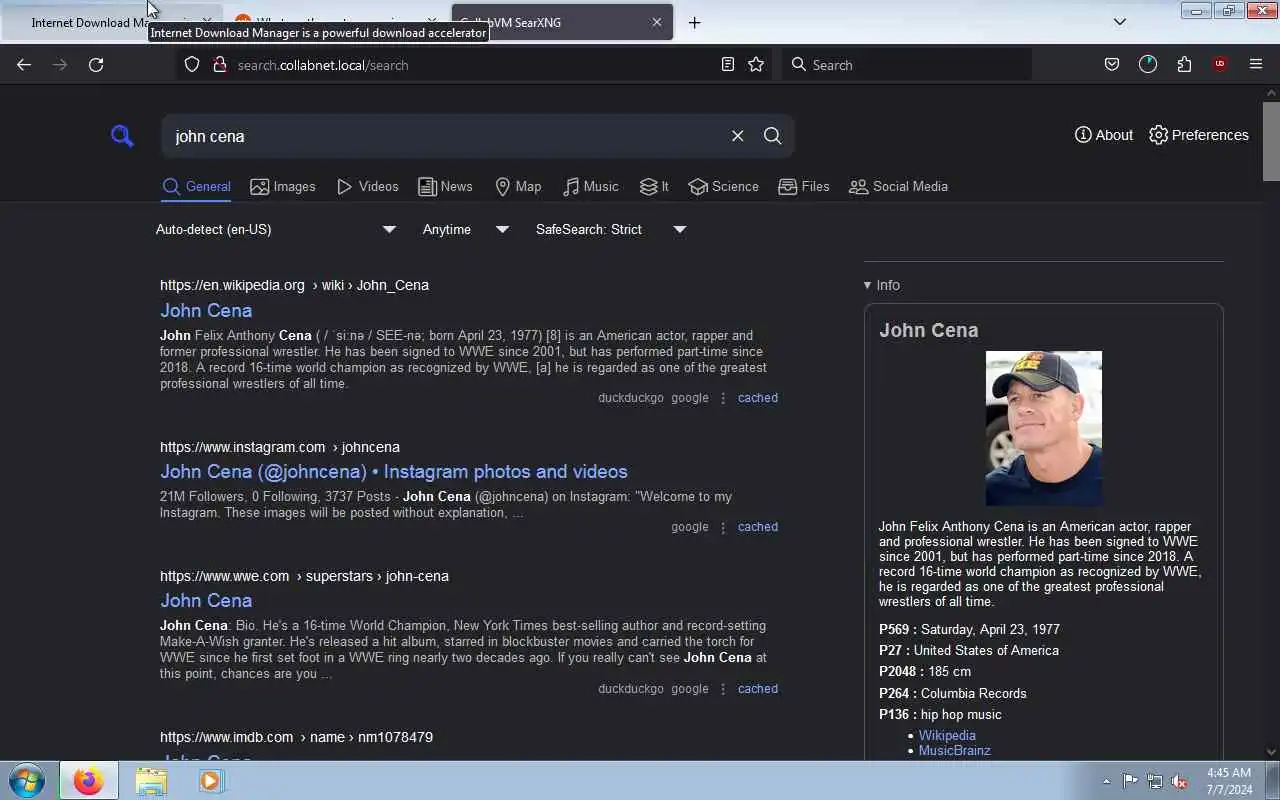
Task: Click the John Cena infobox photo
Action: 1043,428
